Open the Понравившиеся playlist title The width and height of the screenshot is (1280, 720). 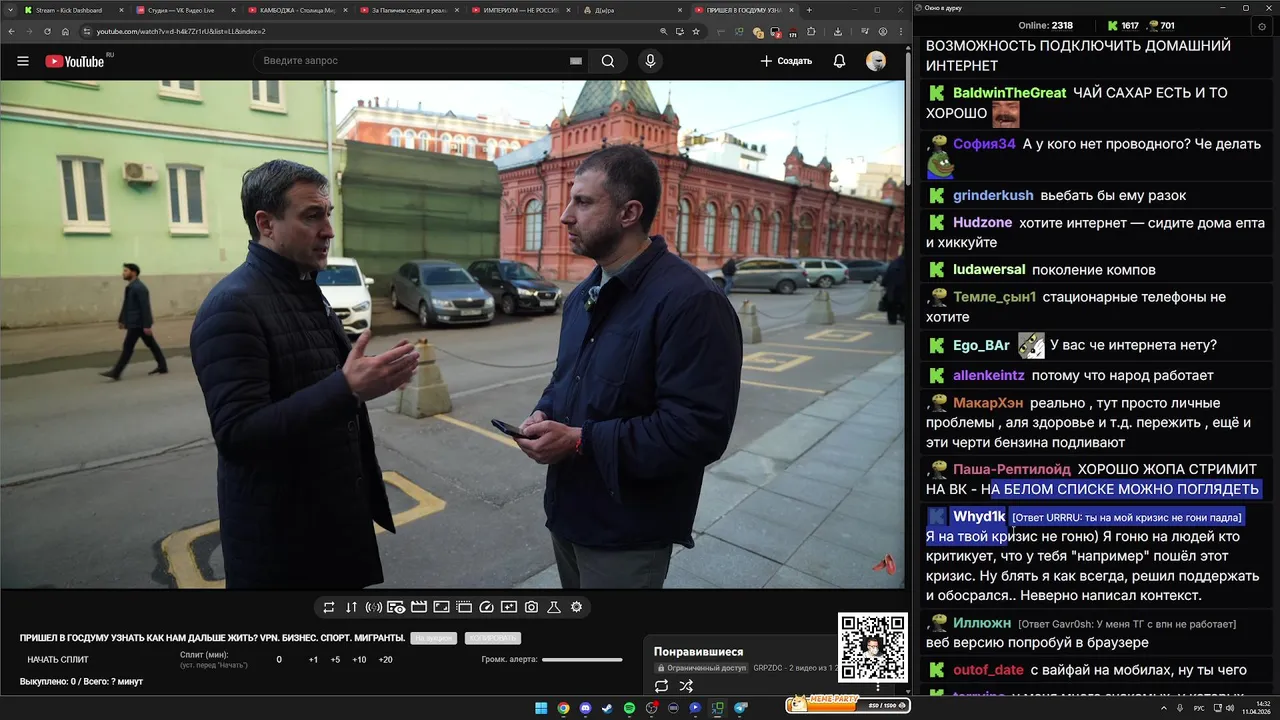pyautogui.click(x=698, y=652)
